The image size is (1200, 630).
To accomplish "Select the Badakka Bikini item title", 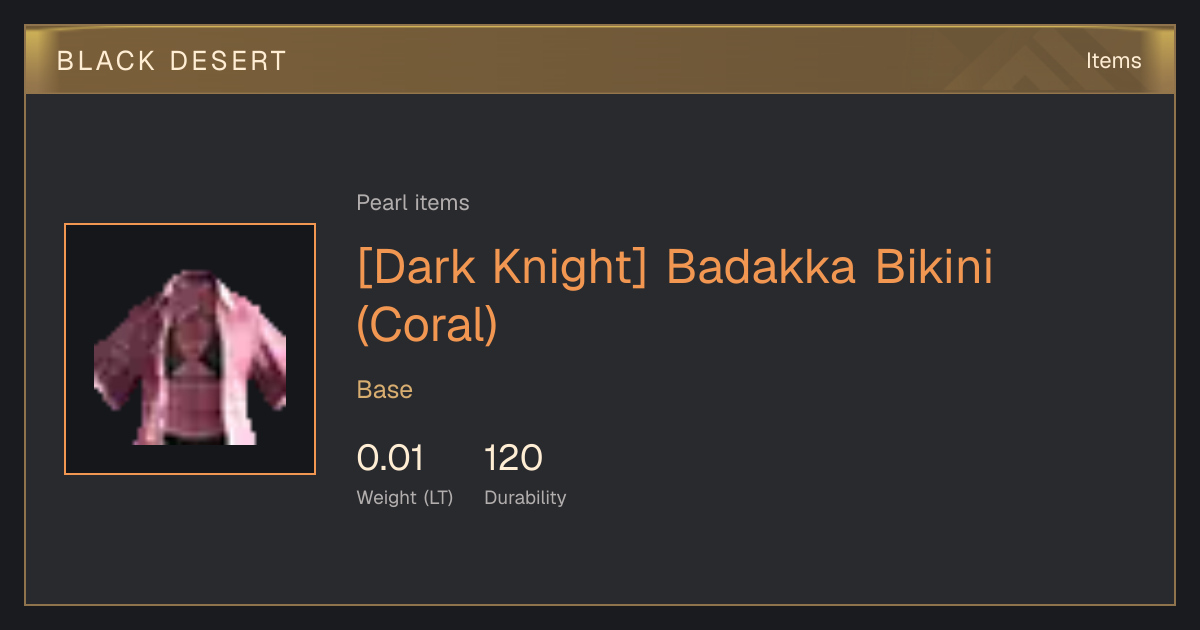I will pos(675,296).
